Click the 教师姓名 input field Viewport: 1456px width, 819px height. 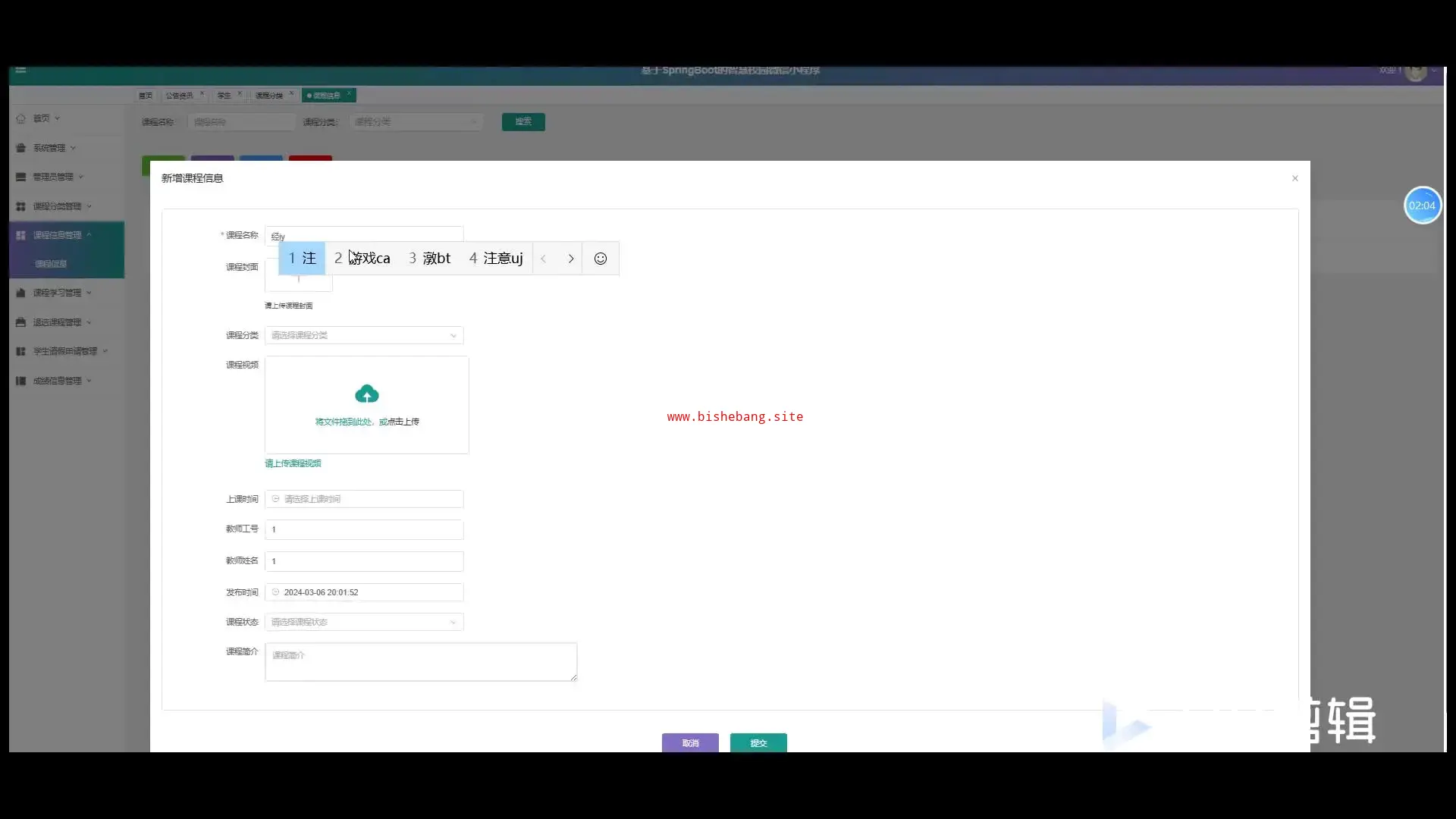364,561
